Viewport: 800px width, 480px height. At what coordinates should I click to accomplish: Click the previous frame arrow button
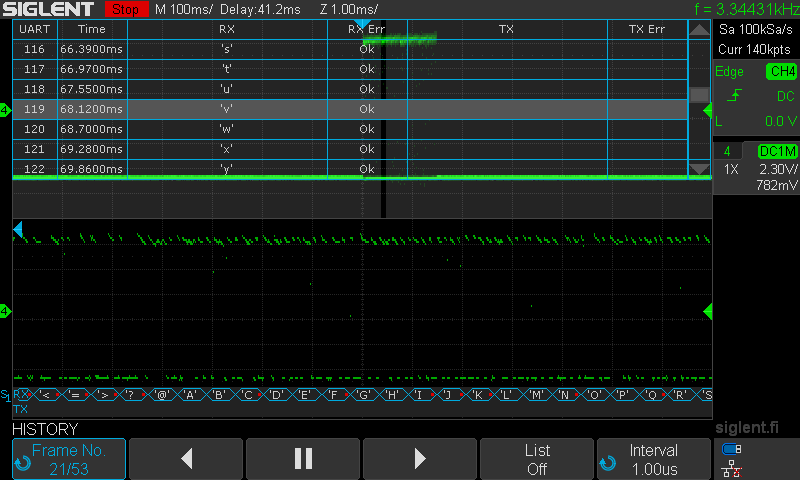click(x=186, y=459)
